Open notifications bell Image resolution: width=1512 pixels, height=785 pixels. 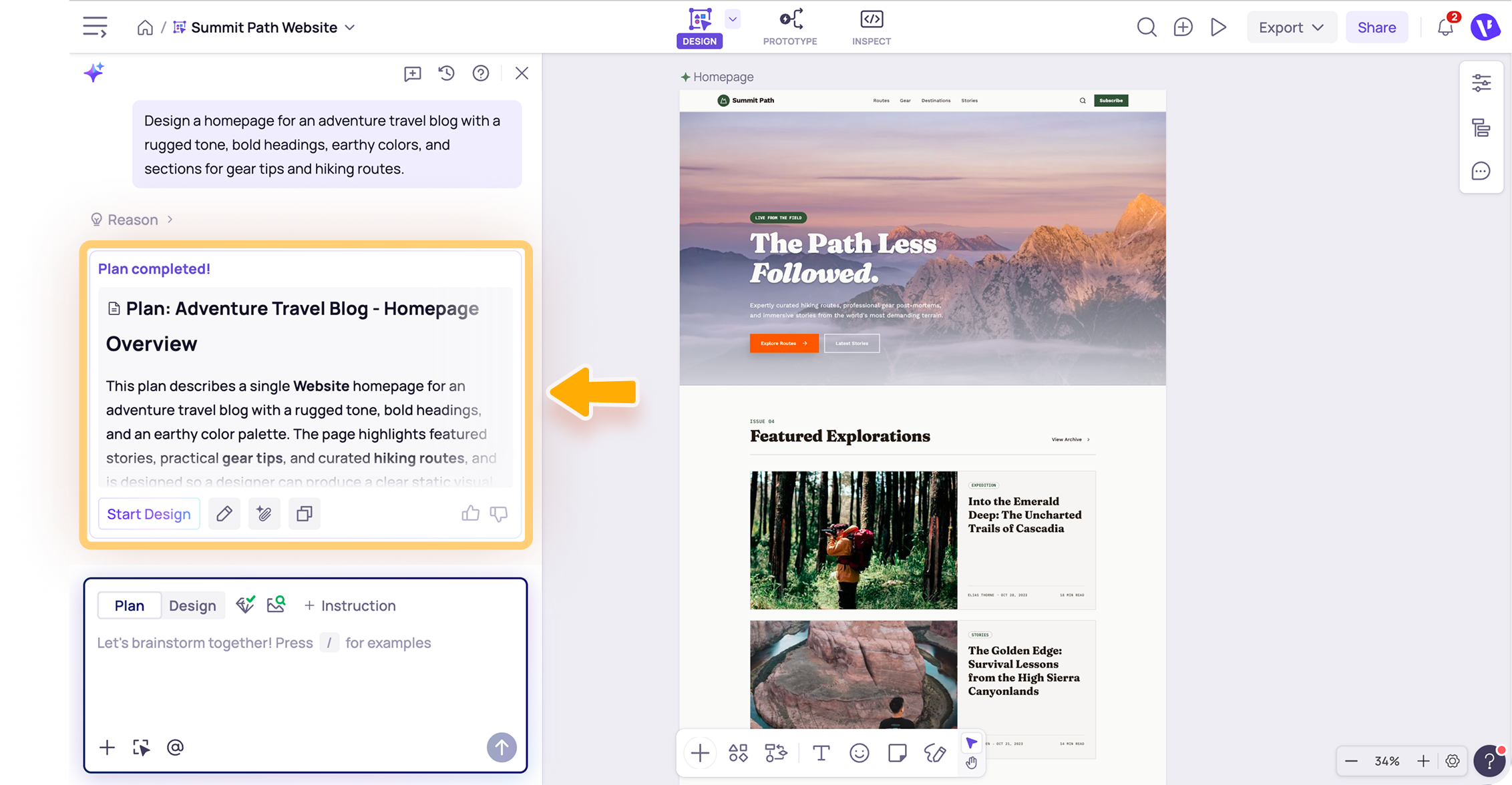click(x=1445, y=27)
